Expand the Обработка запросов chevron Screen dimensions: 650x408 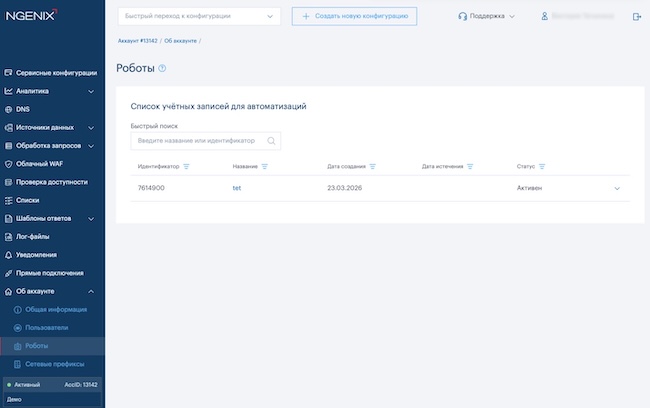coord(91,146)
